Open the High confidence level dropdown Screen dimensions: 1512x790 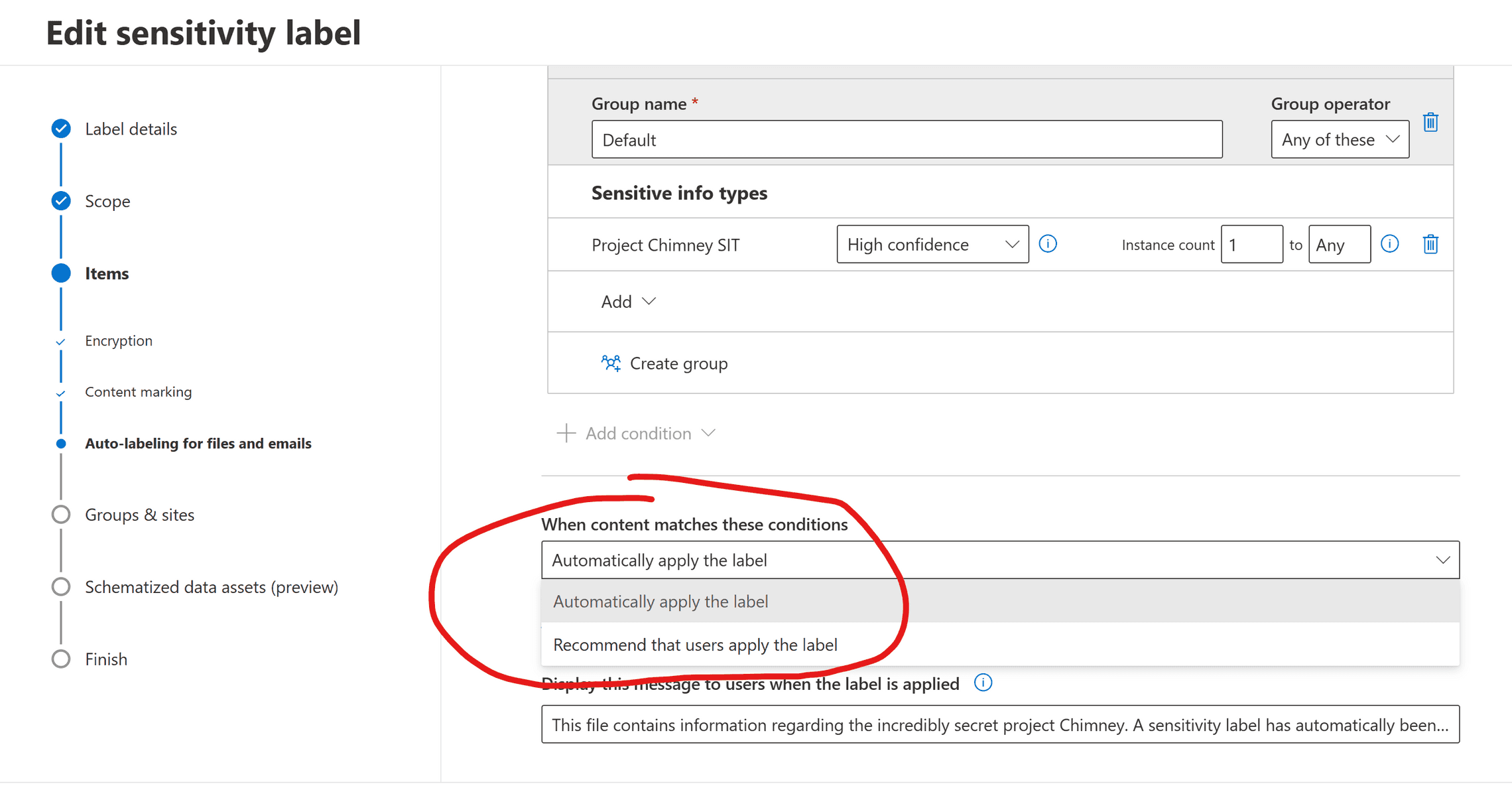tap(932, 243)
